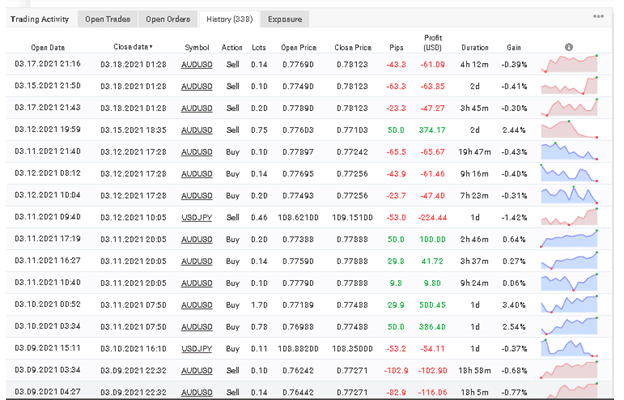Click the info icon in table header
Image resolution: width=624 pixels, height=400 pixels.
coord(569,47)
